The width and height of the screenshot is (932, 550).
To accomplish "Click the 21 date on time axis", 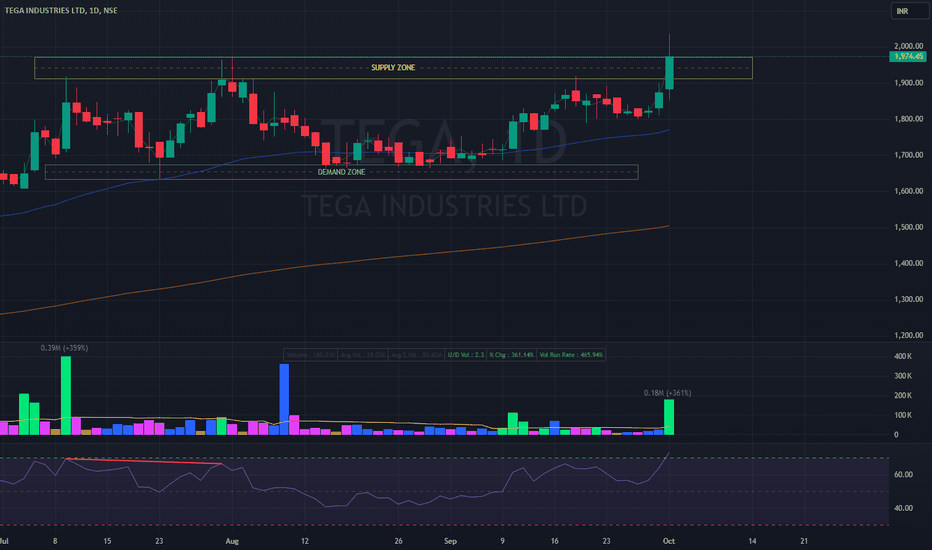I will 804,541.
